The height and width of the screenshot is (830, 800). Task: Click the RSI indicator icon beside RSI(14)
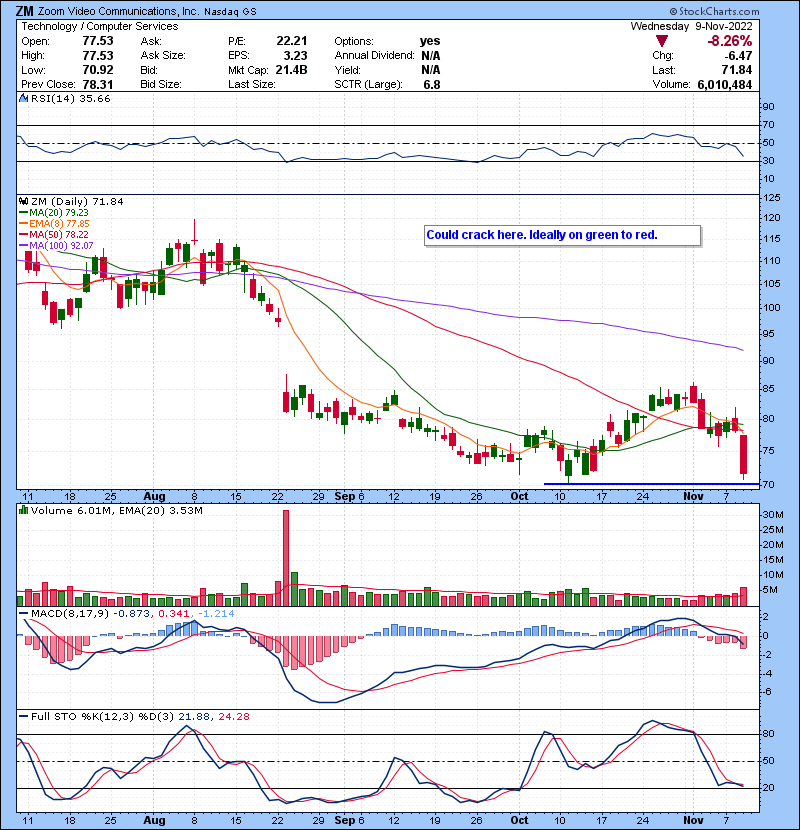pyautogui.click(x=23, y=98)
